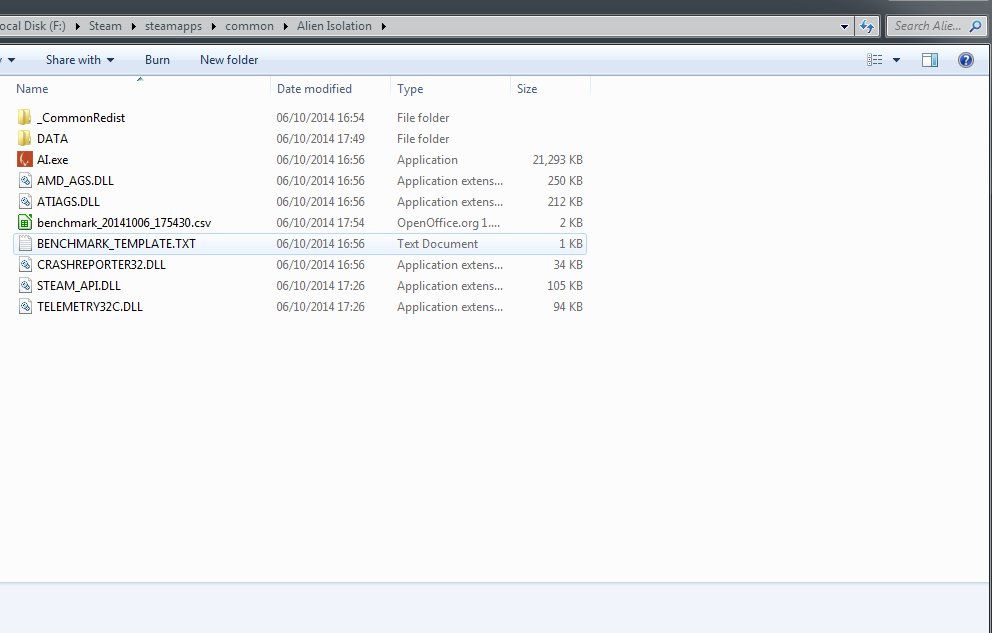Click the Alien Isolation breadcrumb
The height and width of the screenshot is (633, 992).
point(334,26)
